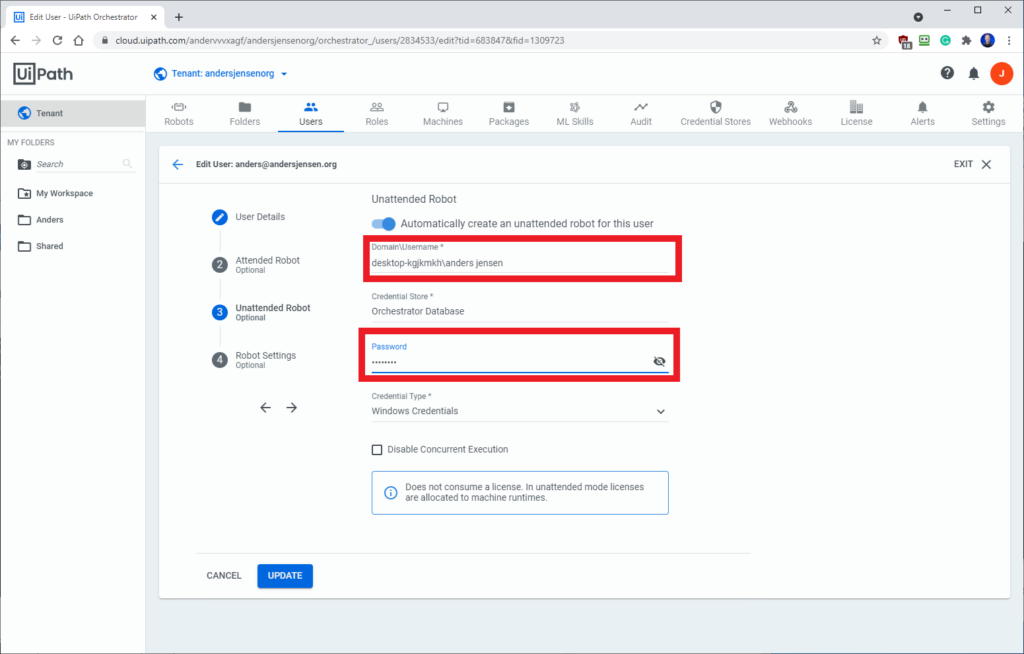The height and width of the screenshot is (654, 1024).
Task: Click the browser back button
Action: [15, 41]
